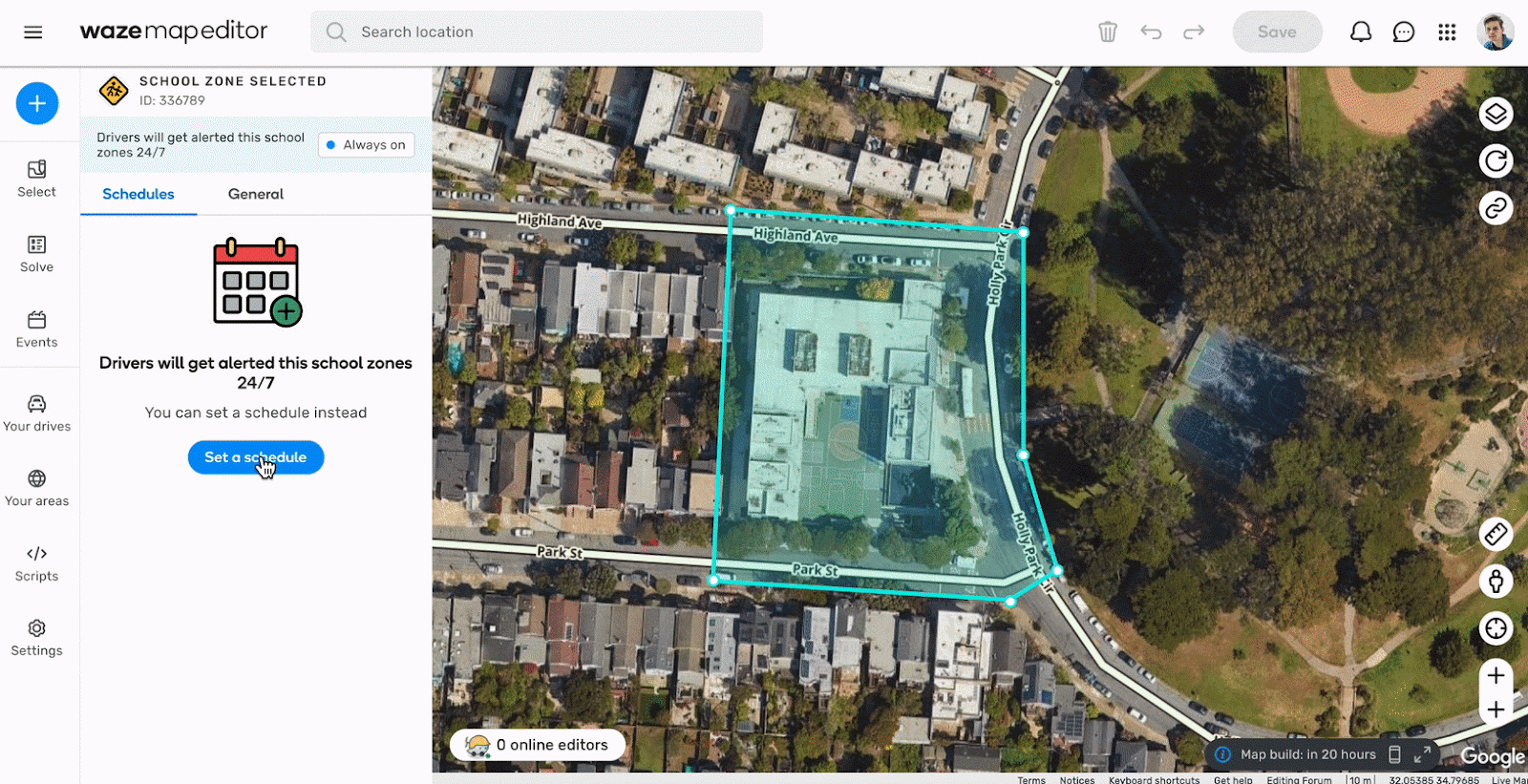Viewport: 1528px width, 784px height.
Task: Open the map layers panel
Action: [1496, 115]
